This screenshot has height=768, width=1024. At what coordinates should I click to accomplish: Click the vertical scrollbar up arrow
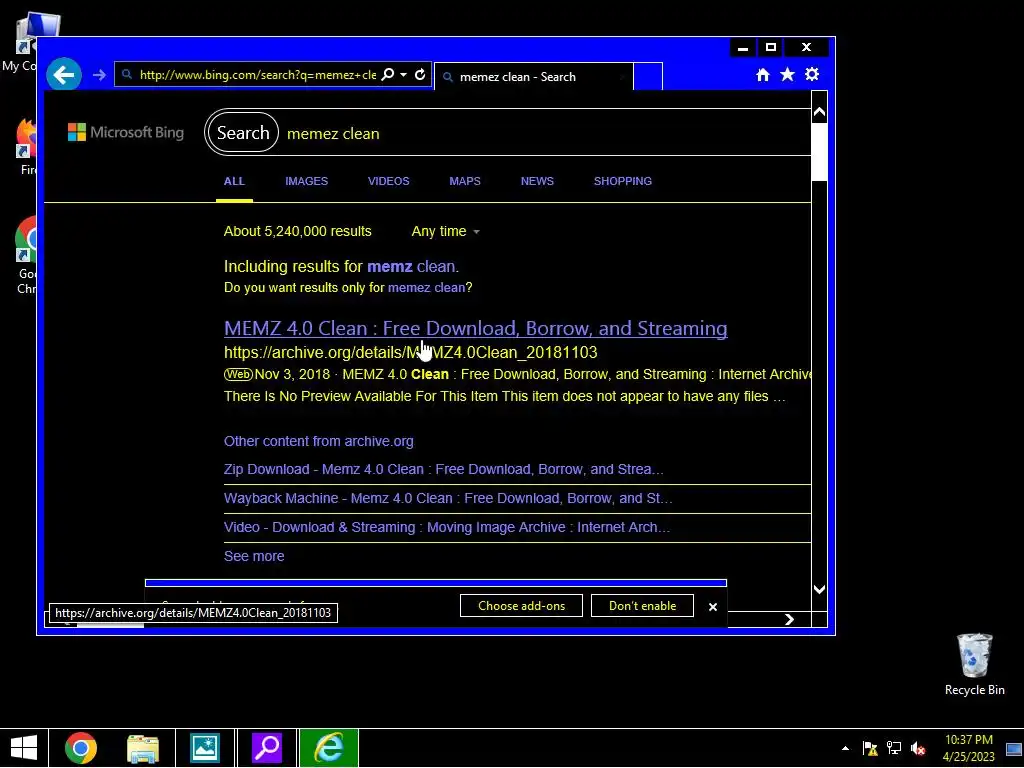pyautogui.click(x=819, y=112)
